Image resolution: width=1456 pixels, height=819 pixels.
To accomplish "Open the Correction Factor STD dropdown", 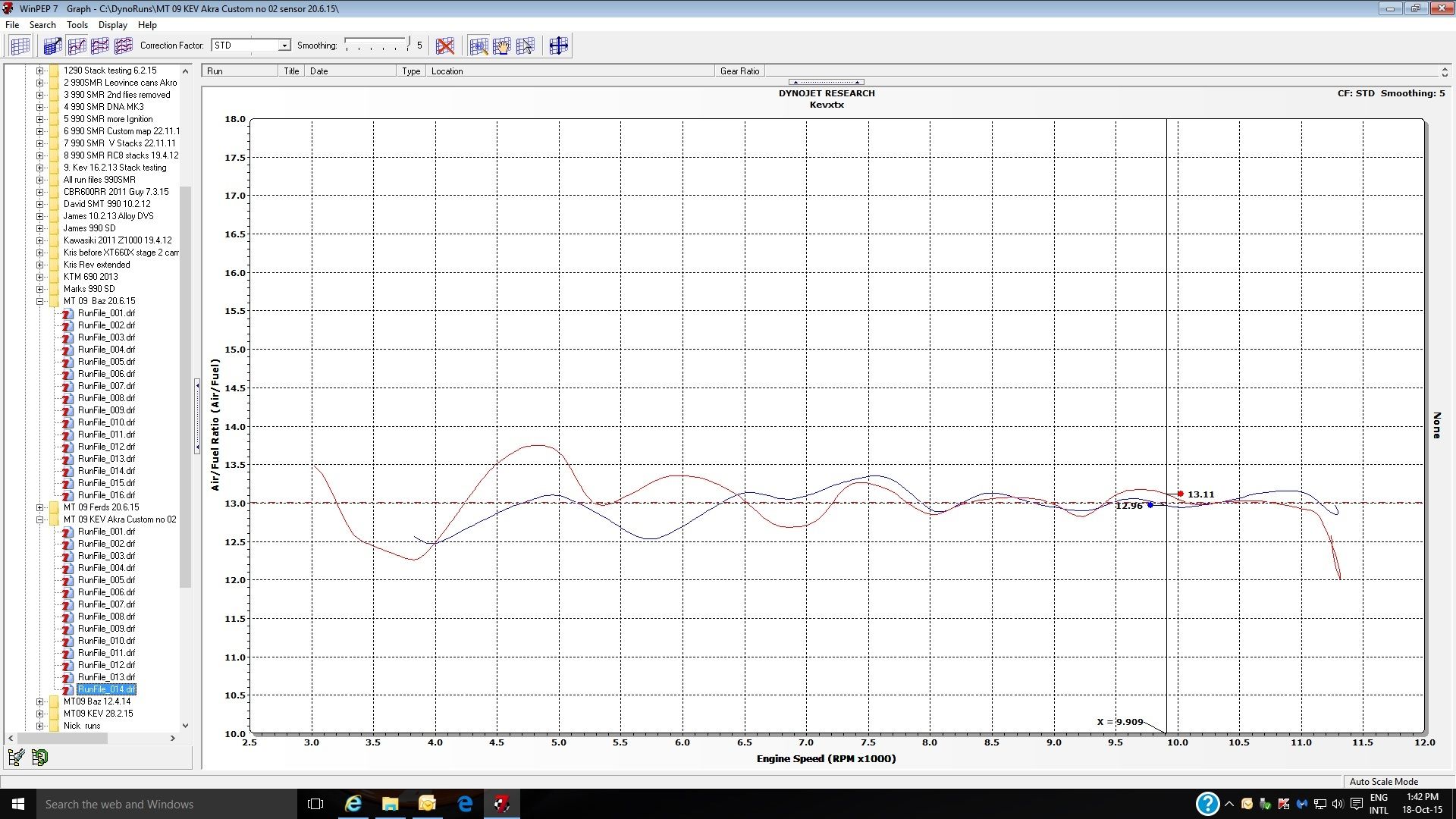I will coord(284,45).
